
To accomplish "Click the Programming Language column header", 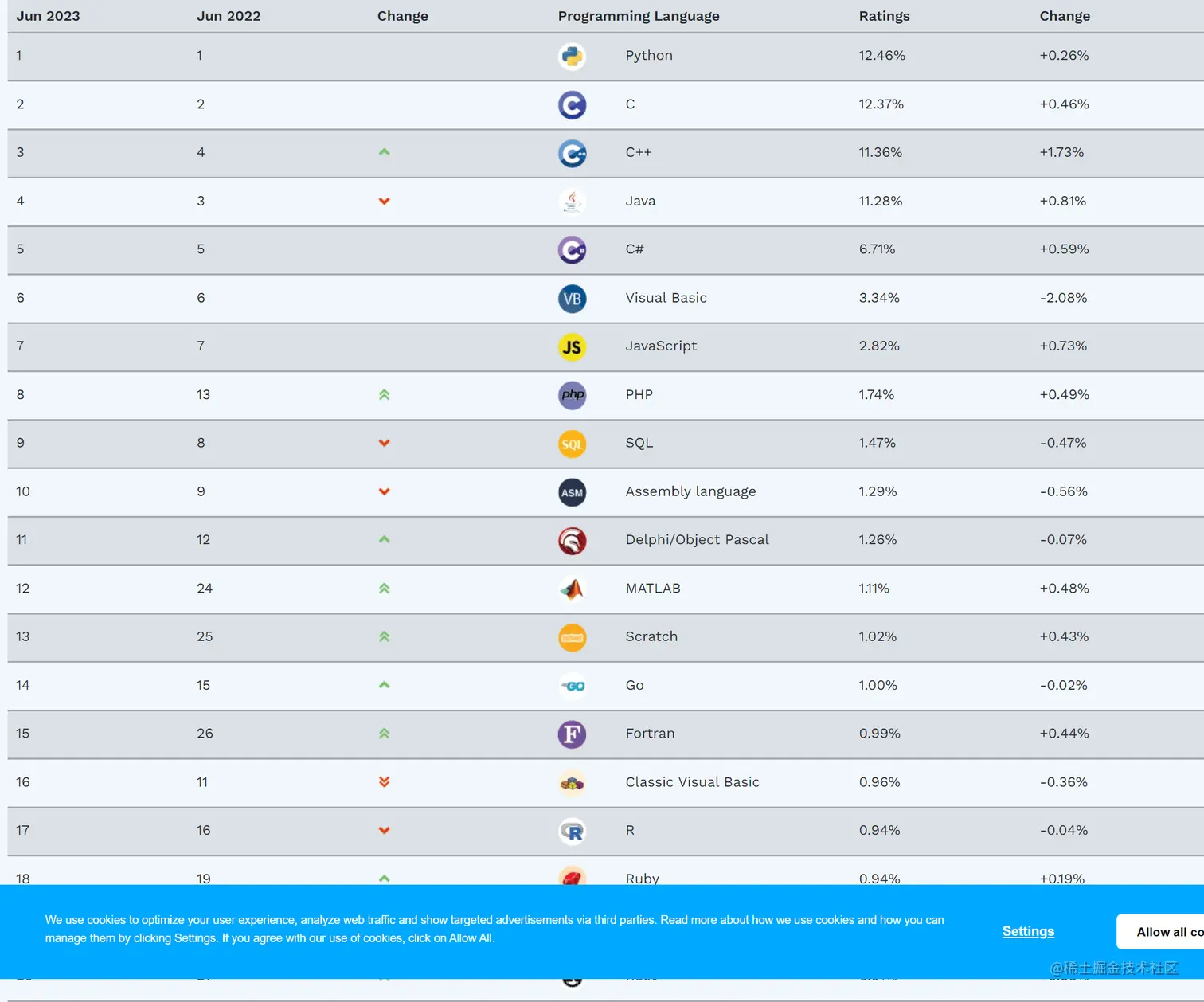I will [639, 16].
